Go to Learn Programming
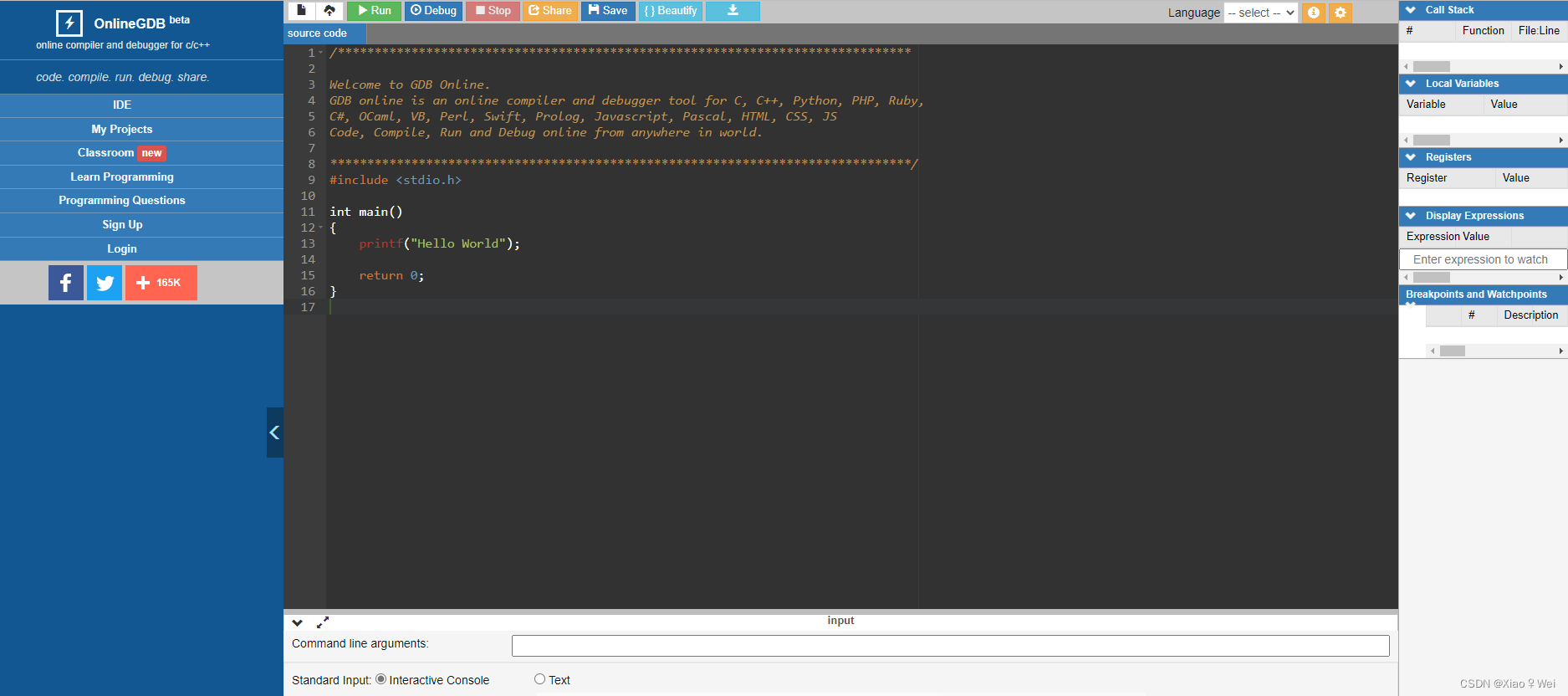This screenshot has width=1568, height=696. point(122,177)
